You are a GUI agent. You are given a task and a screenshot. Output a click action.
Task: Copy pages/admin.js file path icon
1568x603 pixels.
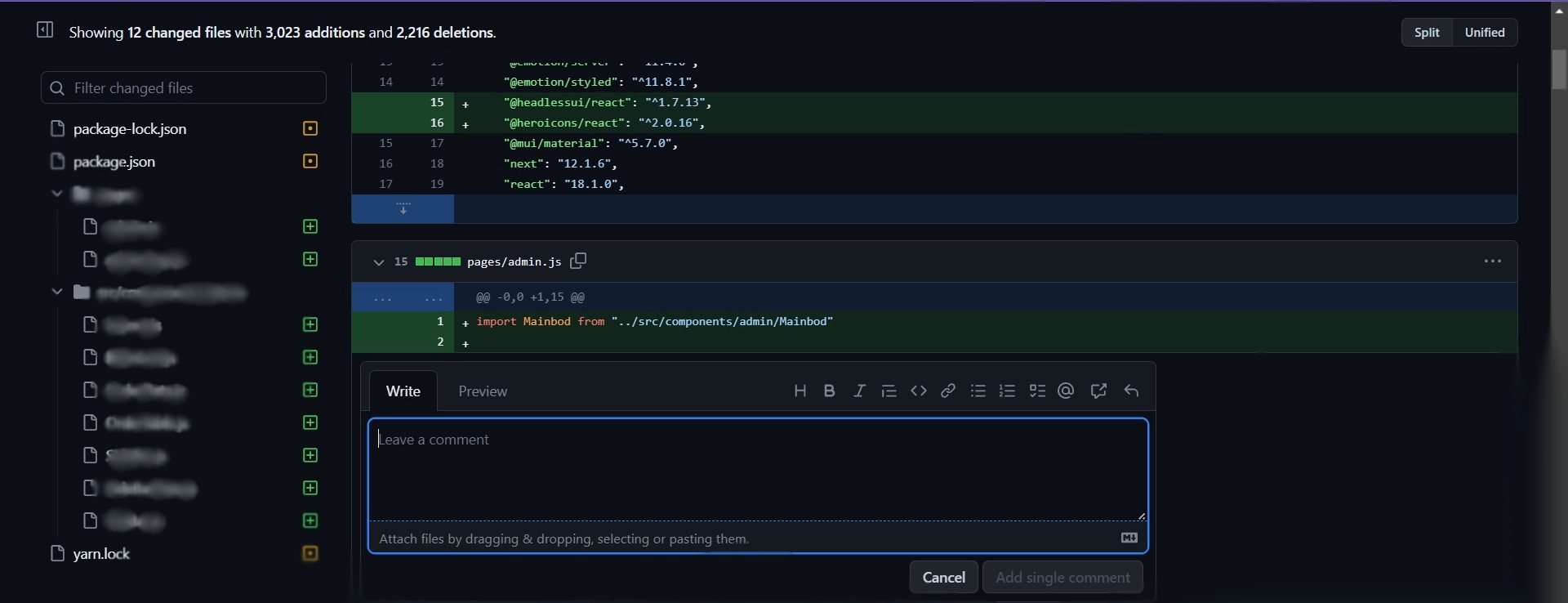click(x=579, y=261)
